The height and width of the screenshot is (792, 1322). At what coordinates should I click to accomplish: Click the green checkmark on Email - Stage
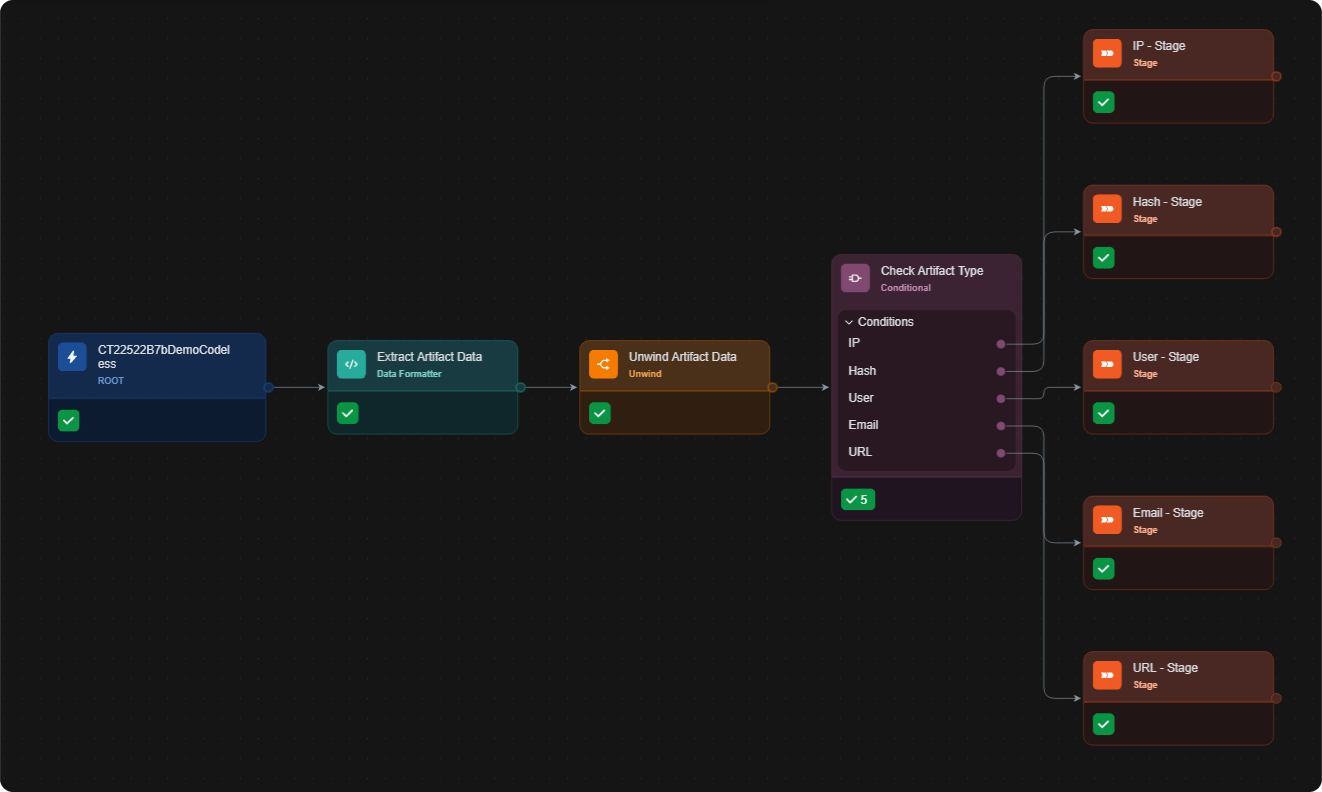[1103, 569]
